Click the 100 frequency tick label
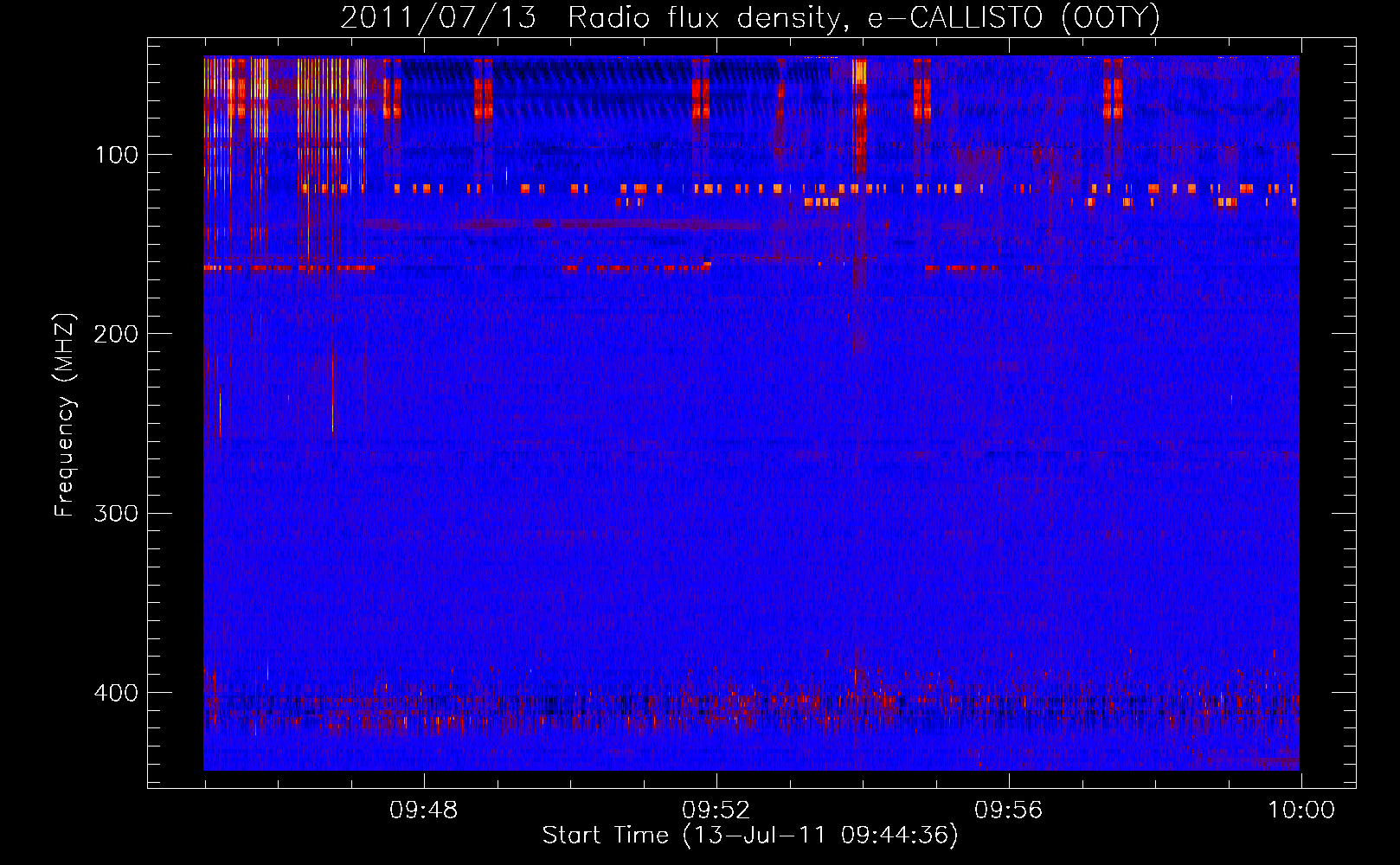This screenshot has height=865, width=1400. (117, 155)
